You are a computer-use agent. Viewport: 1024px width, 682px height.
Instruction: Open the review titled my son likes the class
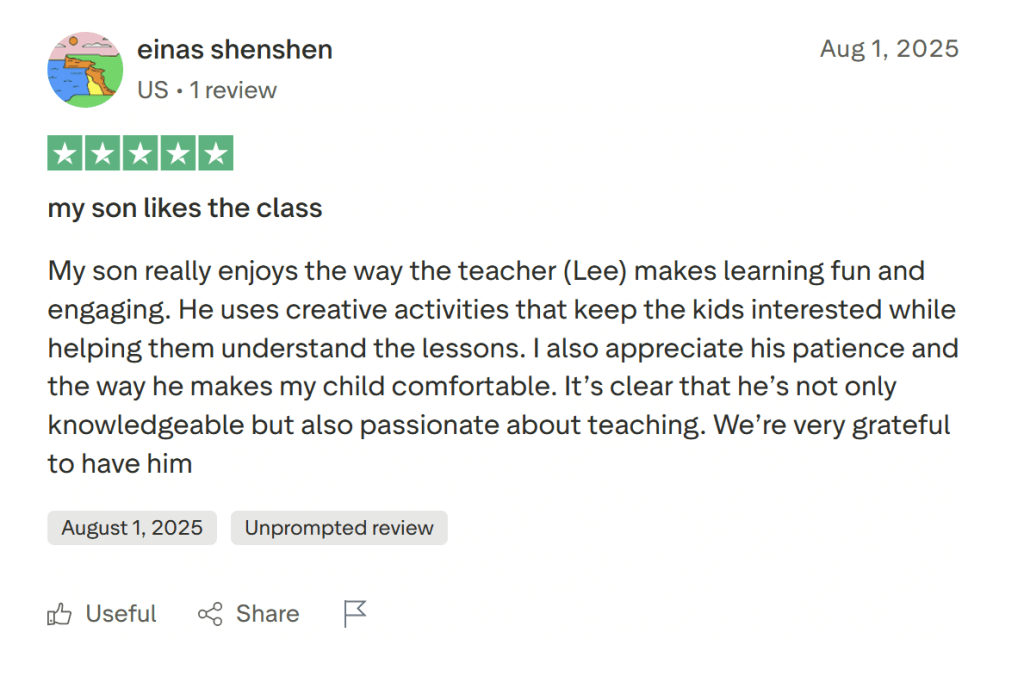pyautogui.click(x=184, y=208)
